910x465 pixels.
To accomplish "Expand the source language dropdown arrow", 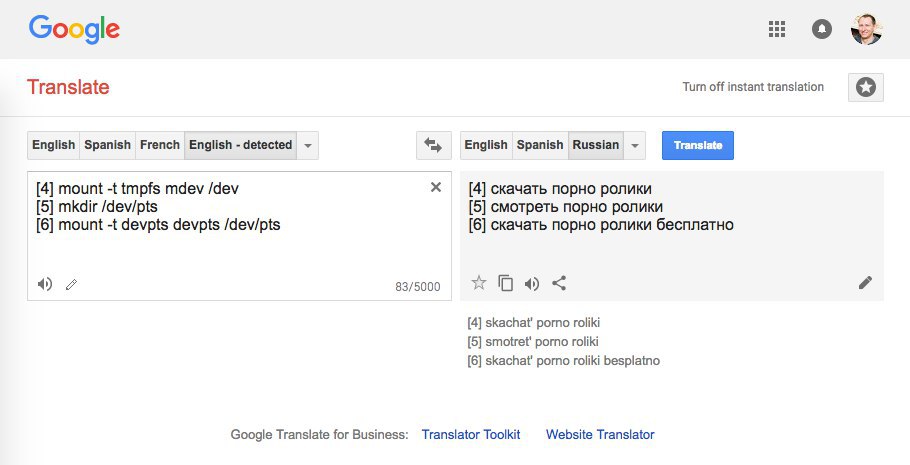I will [x=308, y=145].
